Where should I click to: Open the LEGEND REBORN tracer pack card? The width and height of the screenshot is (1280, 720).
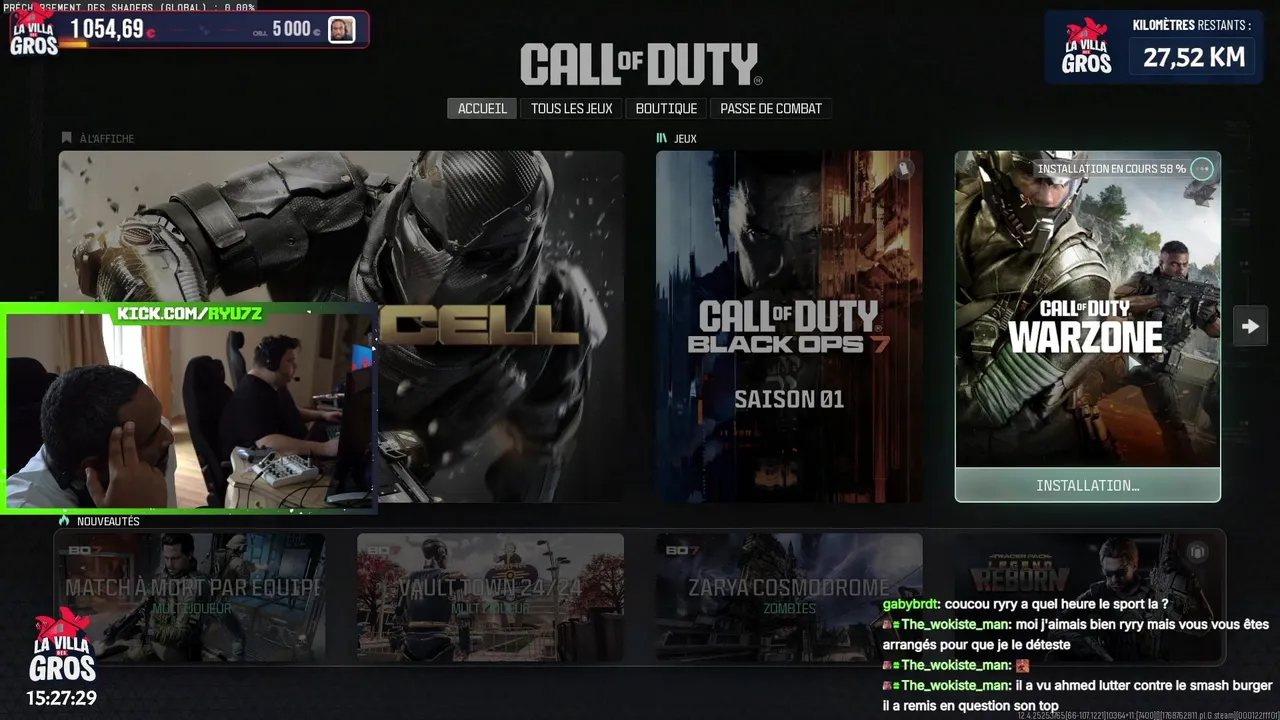(x=1088, y=597)
